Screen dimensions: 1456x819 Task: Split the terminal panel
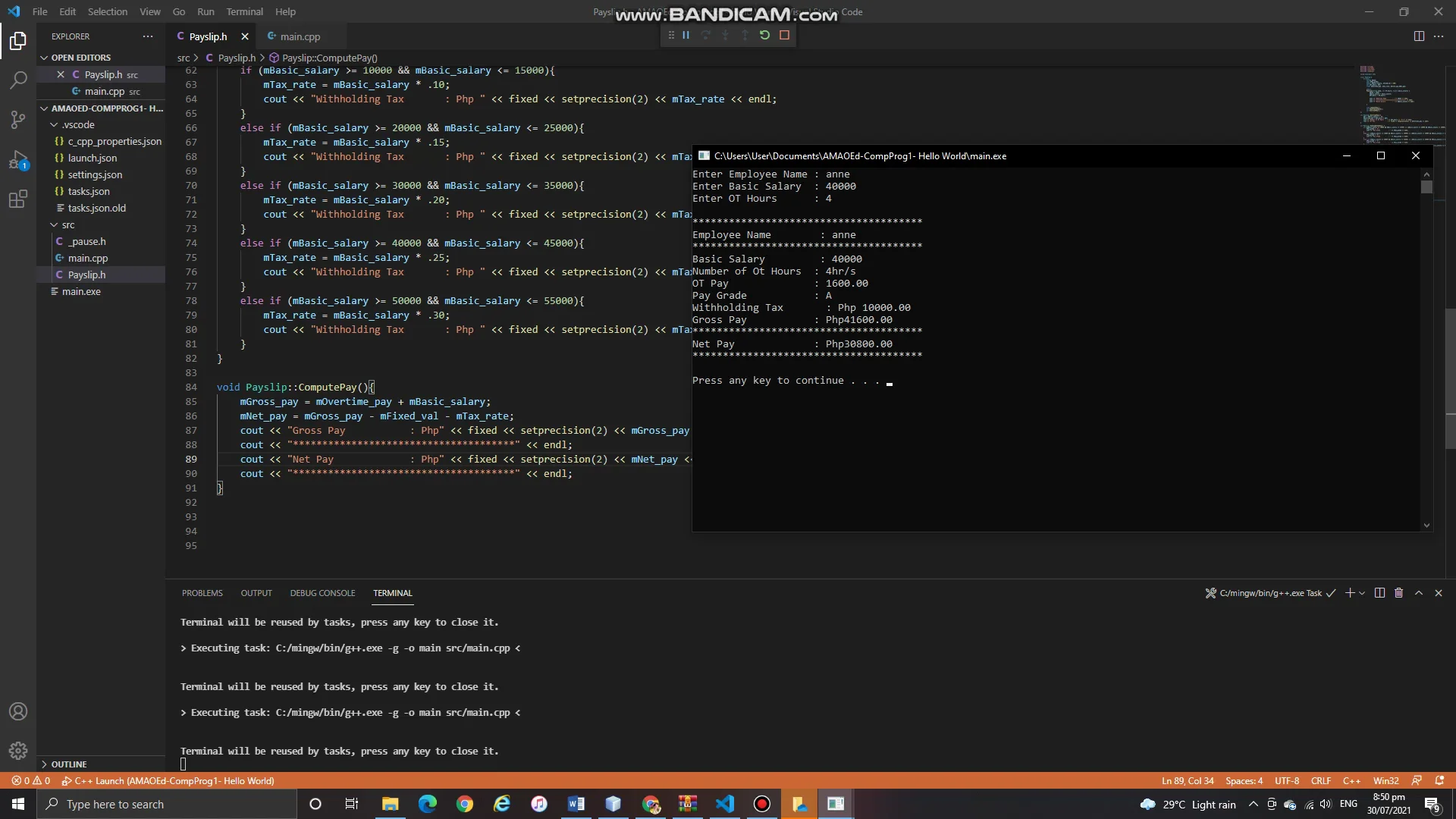coord(1379,593)
